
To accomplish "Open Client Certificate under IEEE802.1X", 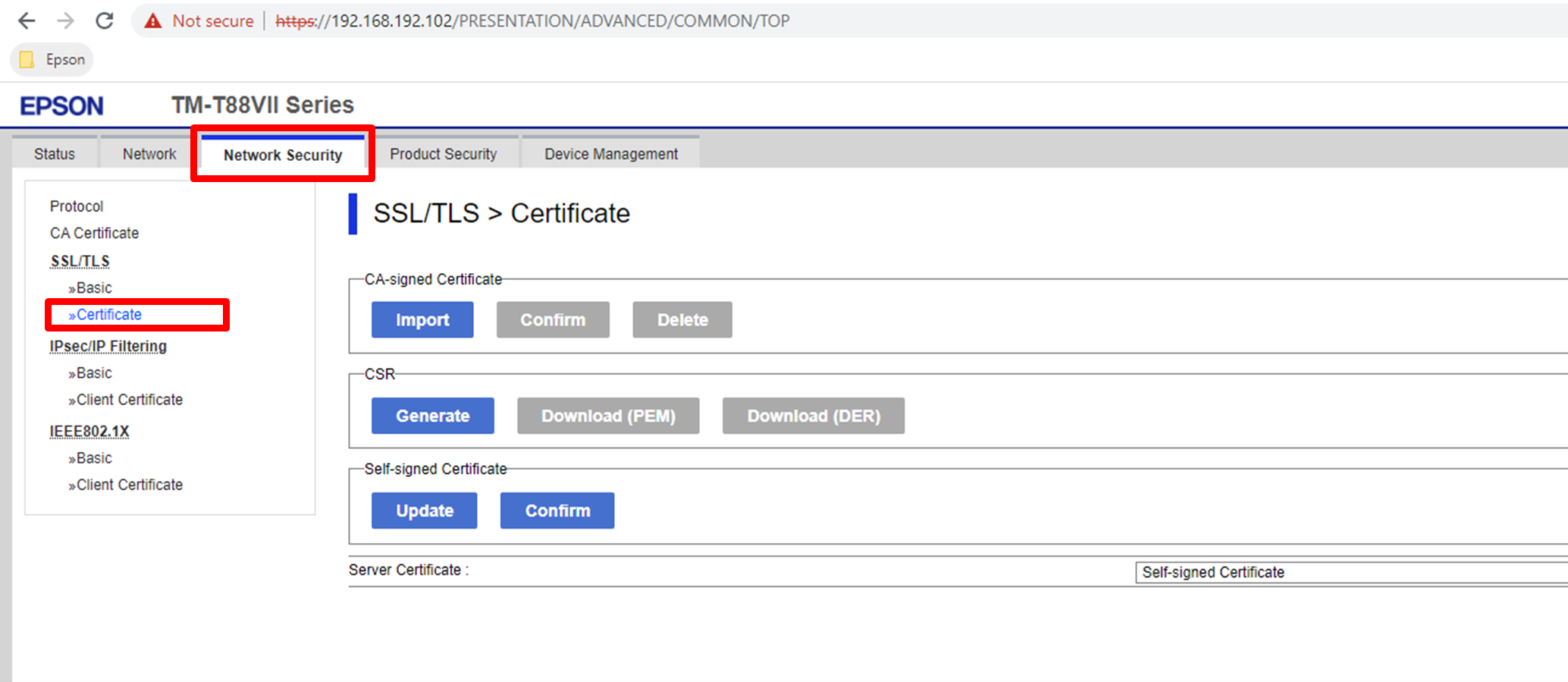I will 129,485.
